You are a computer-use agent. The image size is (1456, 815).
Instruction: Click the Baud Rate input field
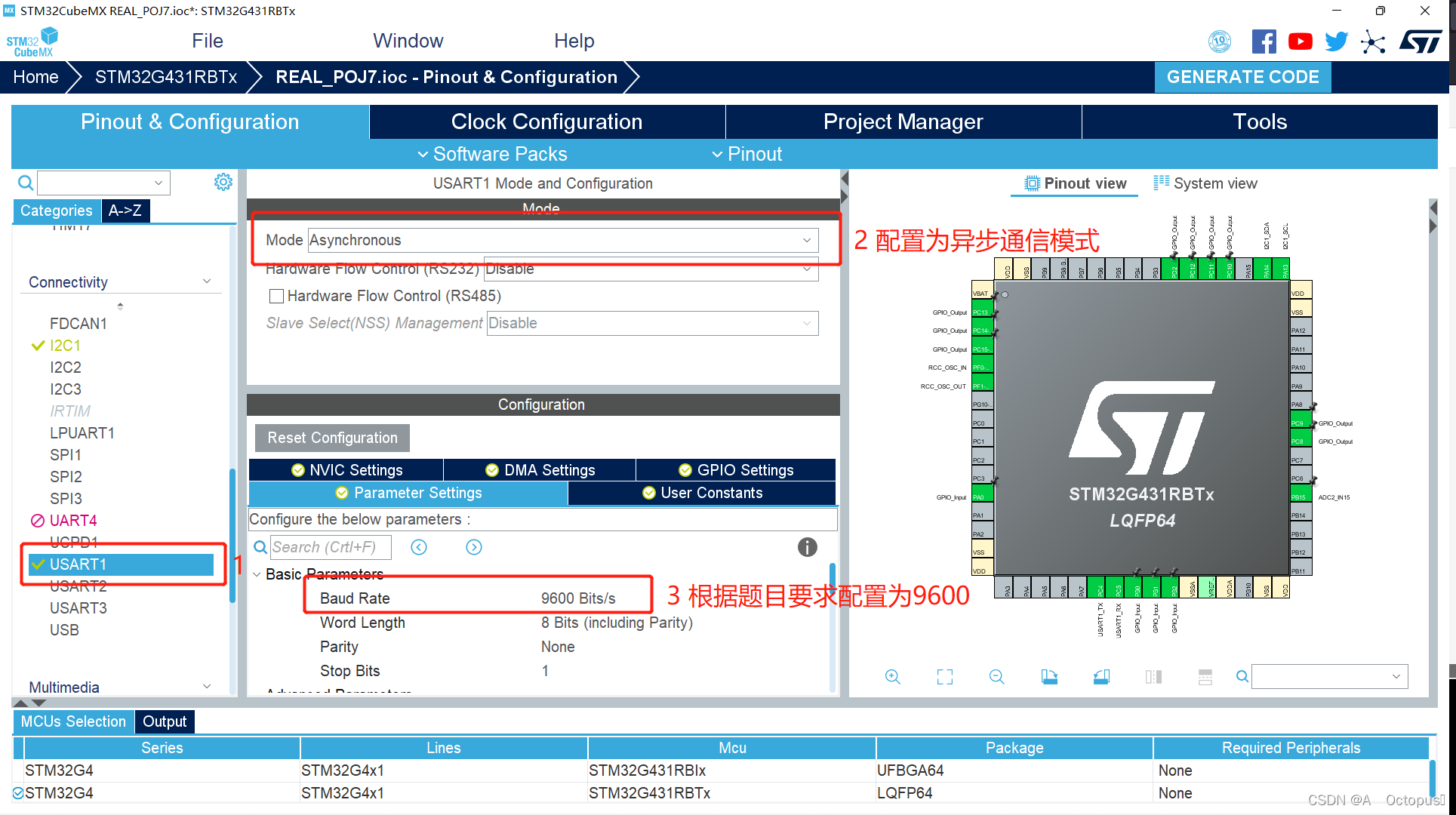pos(575,598)
